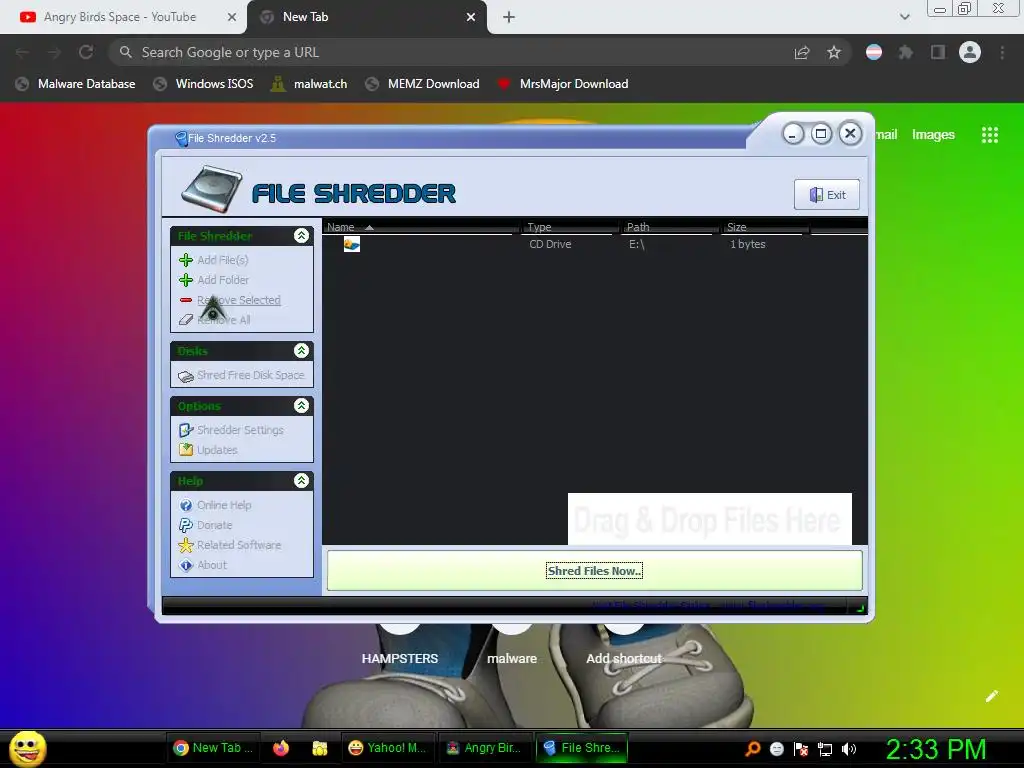The width and height of the screenshot is (1024, 768).
Task: Click the taskbar search magnifier icon
Action: (x=753, y=748)
